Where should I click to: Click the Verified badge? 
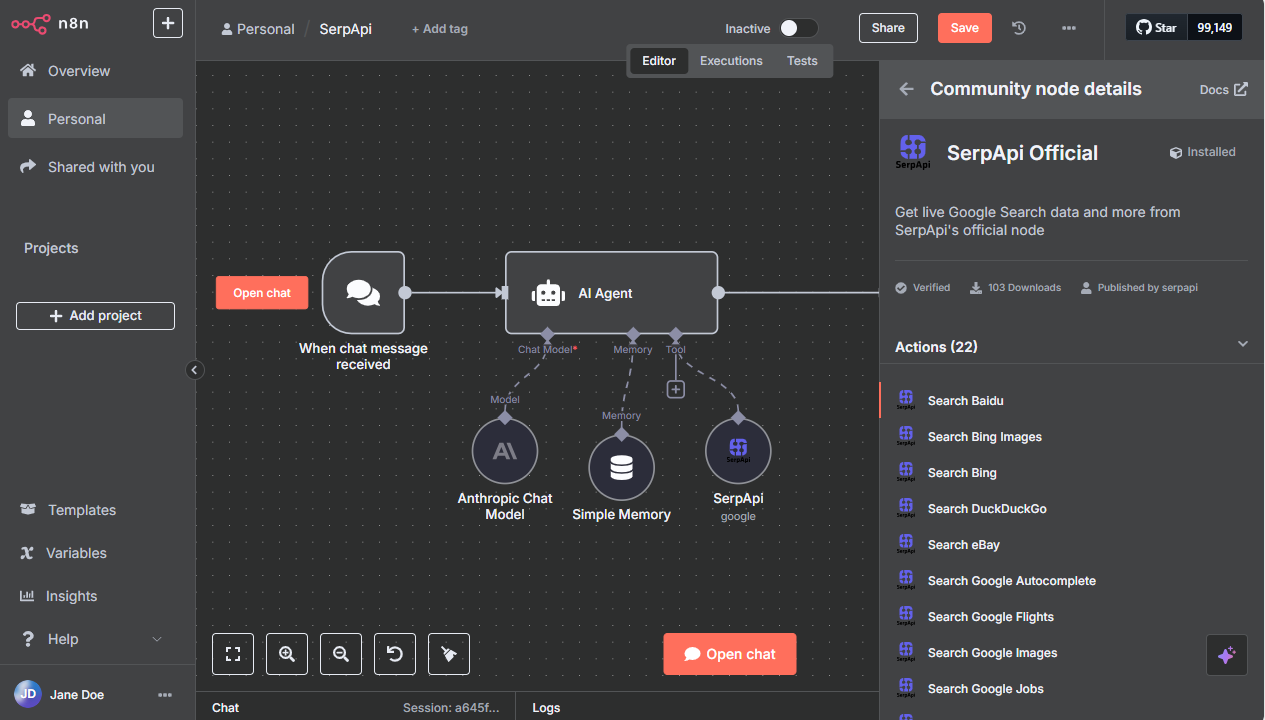923,287
